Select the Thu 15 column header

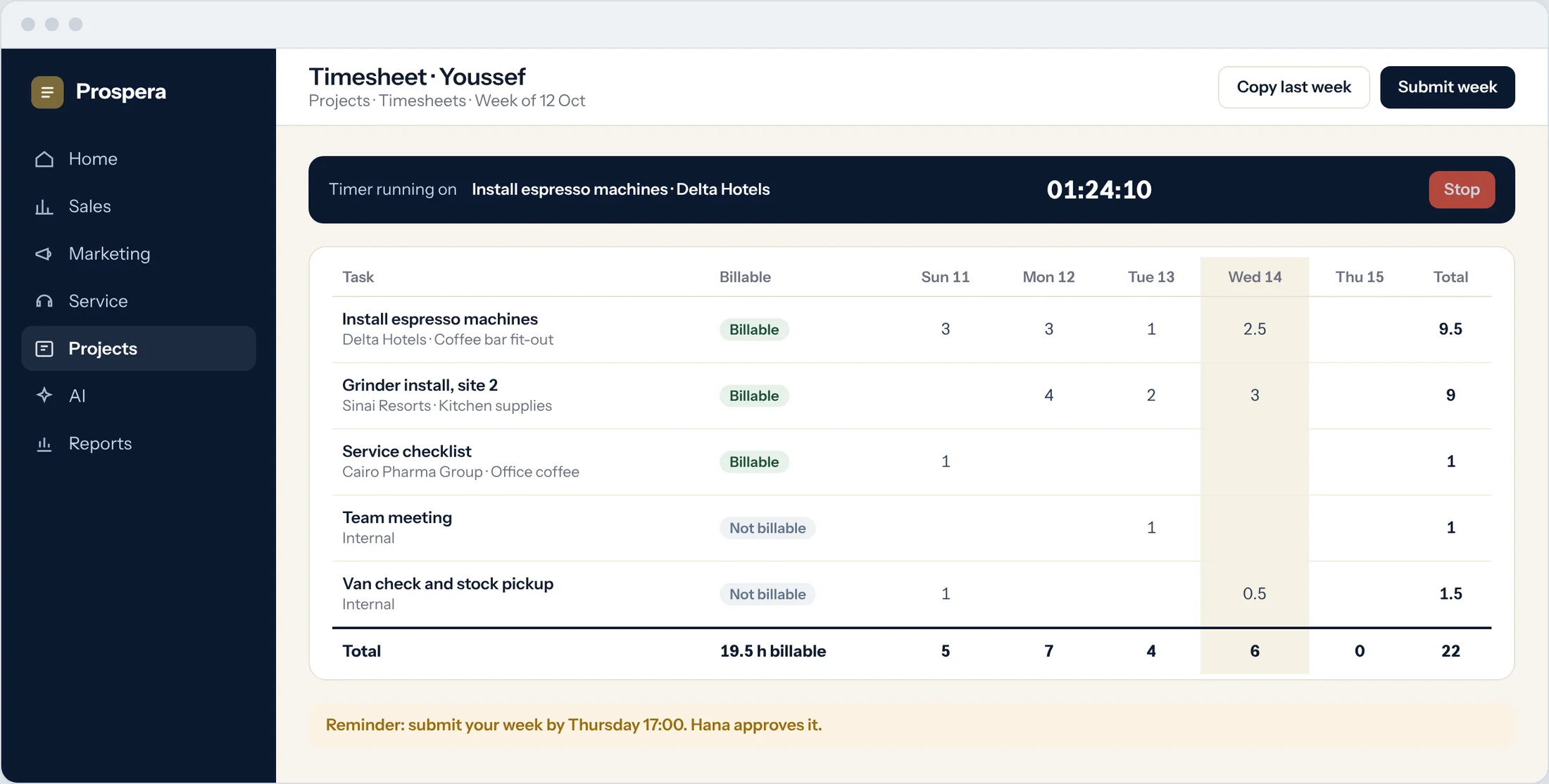tap(1360, 277)
